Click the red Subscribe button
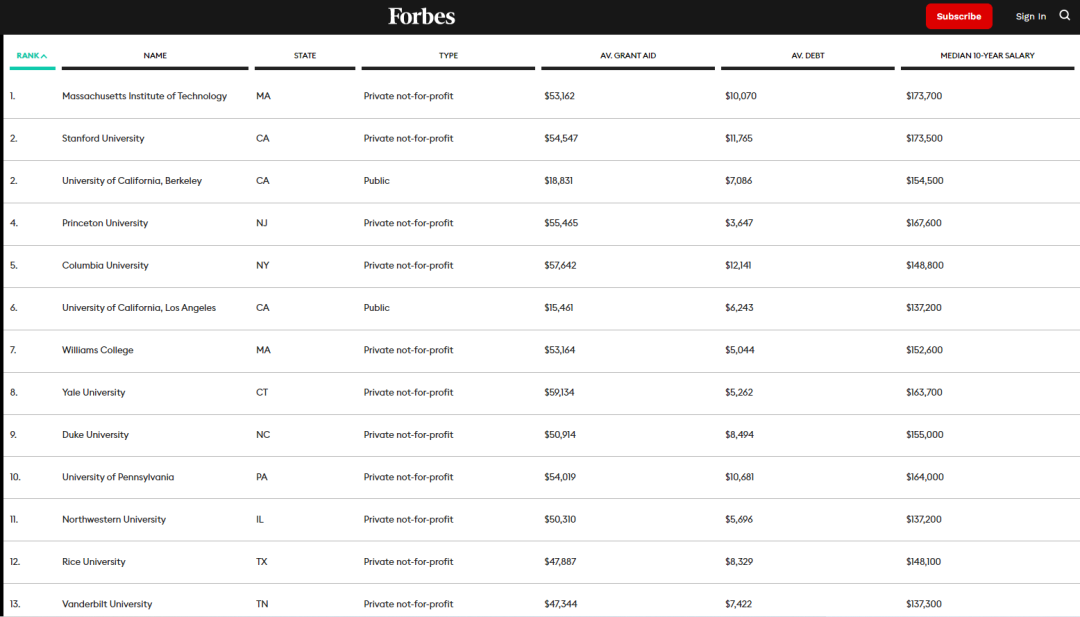Viewport: 1080px width, 617px height. click(959, 16)
